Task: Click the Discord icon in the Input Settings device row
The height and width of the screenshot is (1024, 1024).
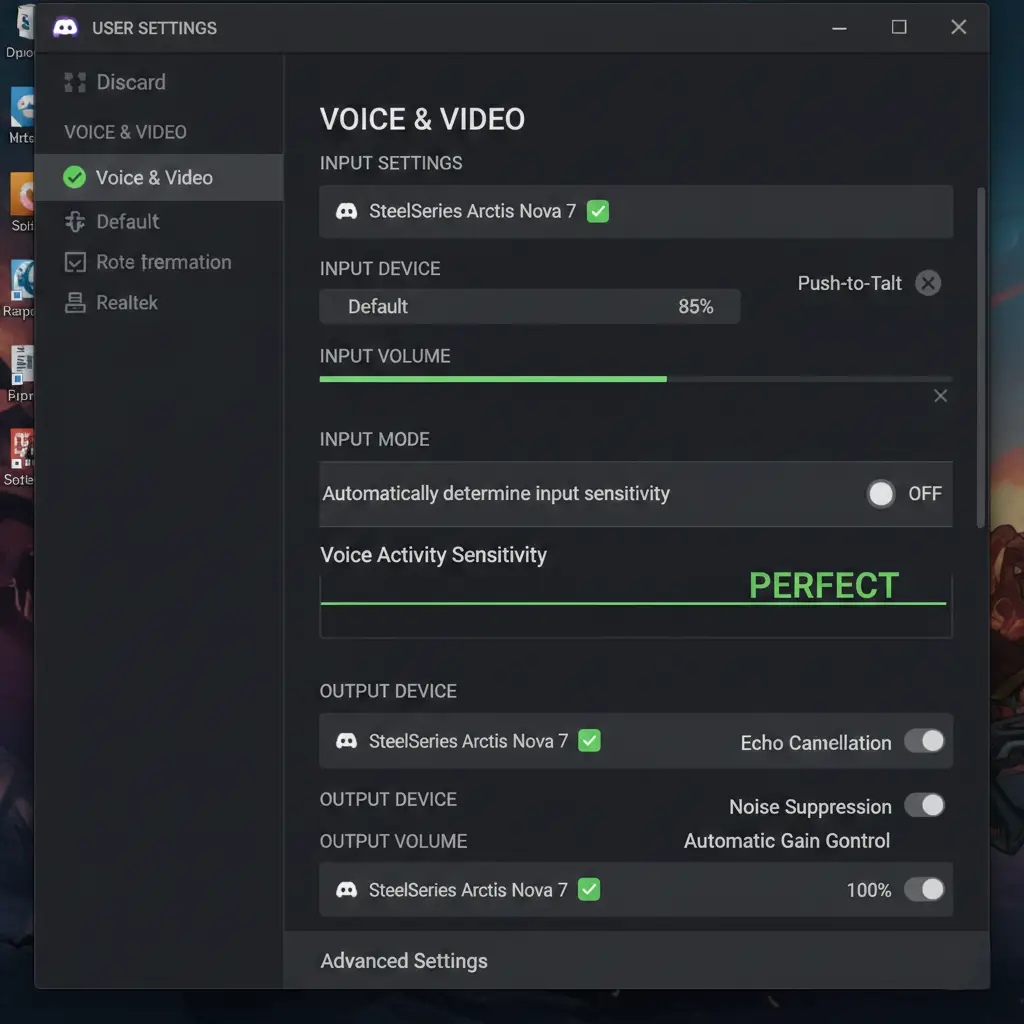Action: [346, 211]
